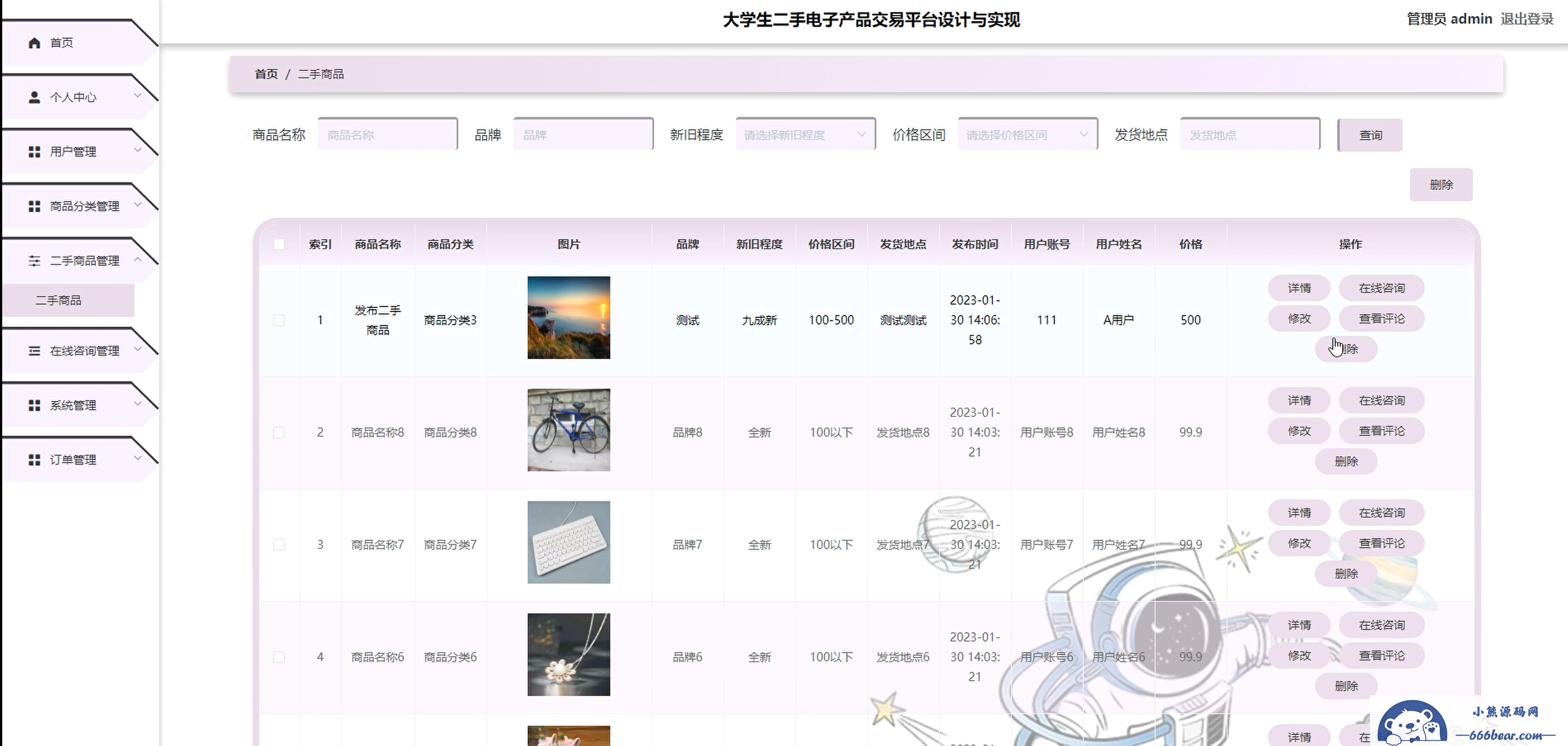Click grid icon beside 订单管理
Viewport: 1568px width, 746px height.
(x=35, y=460)
